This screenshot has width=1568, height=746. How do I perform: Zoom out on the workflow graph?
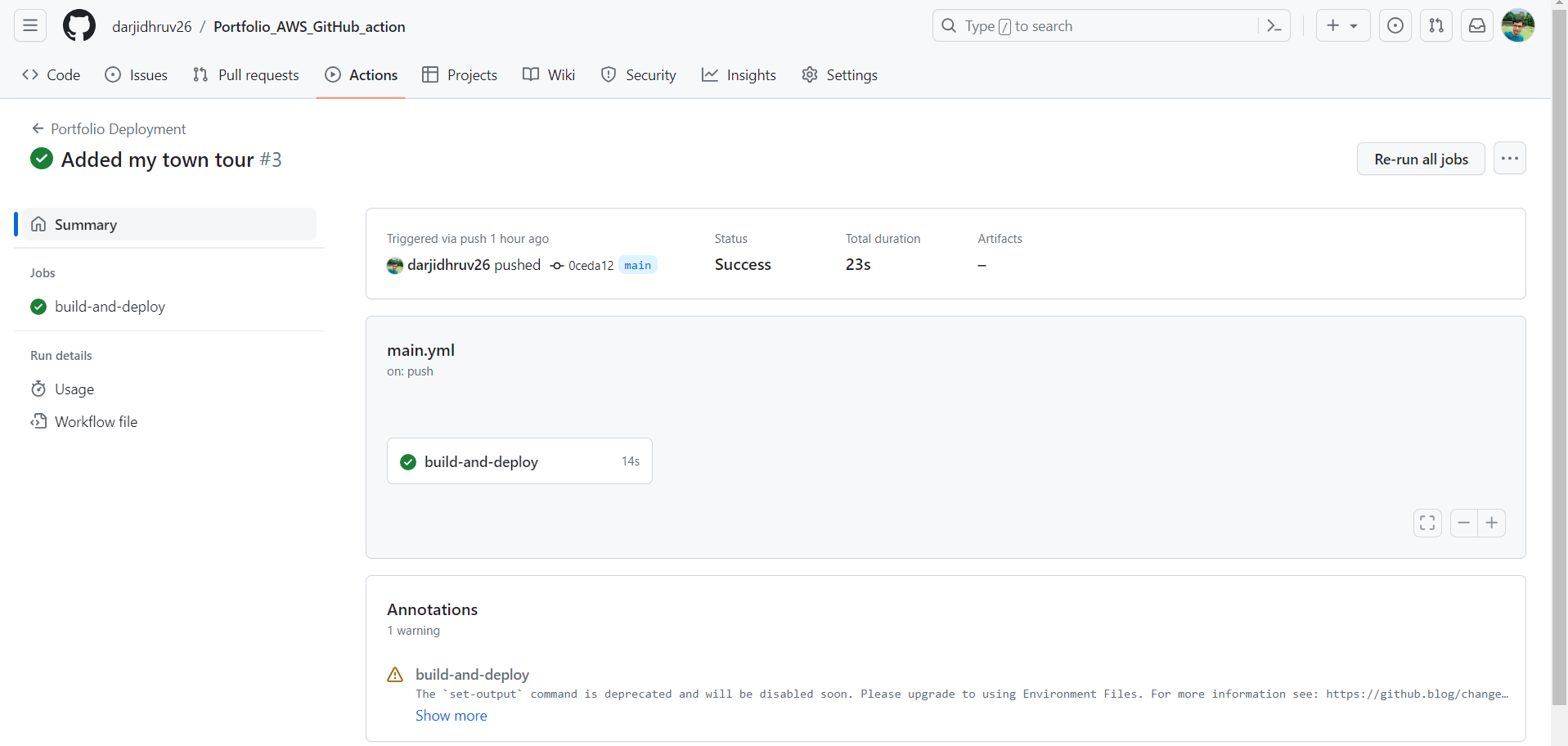click(1463, 523)
